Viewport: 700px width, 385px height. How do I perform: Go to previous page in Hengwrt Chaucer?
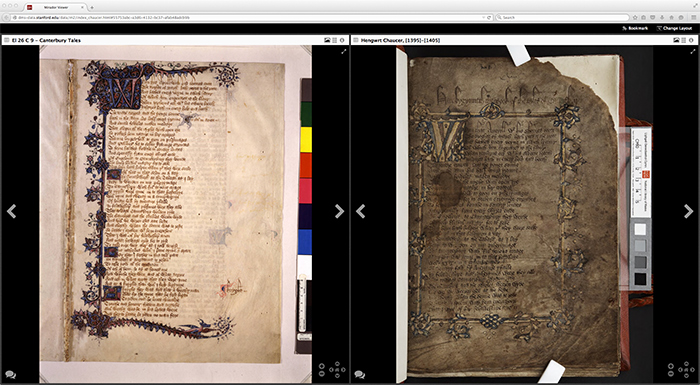(361, 211)
